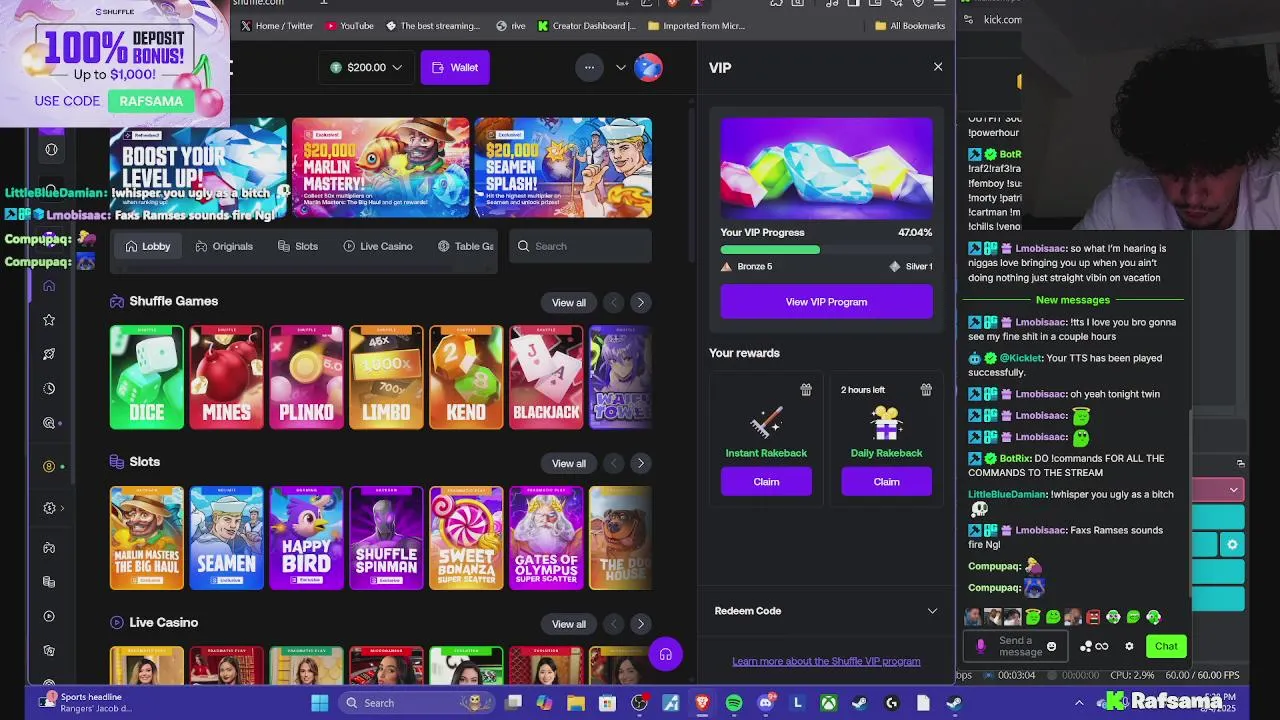
Task: Click the Wallet button
Action: tap(455, 68)
